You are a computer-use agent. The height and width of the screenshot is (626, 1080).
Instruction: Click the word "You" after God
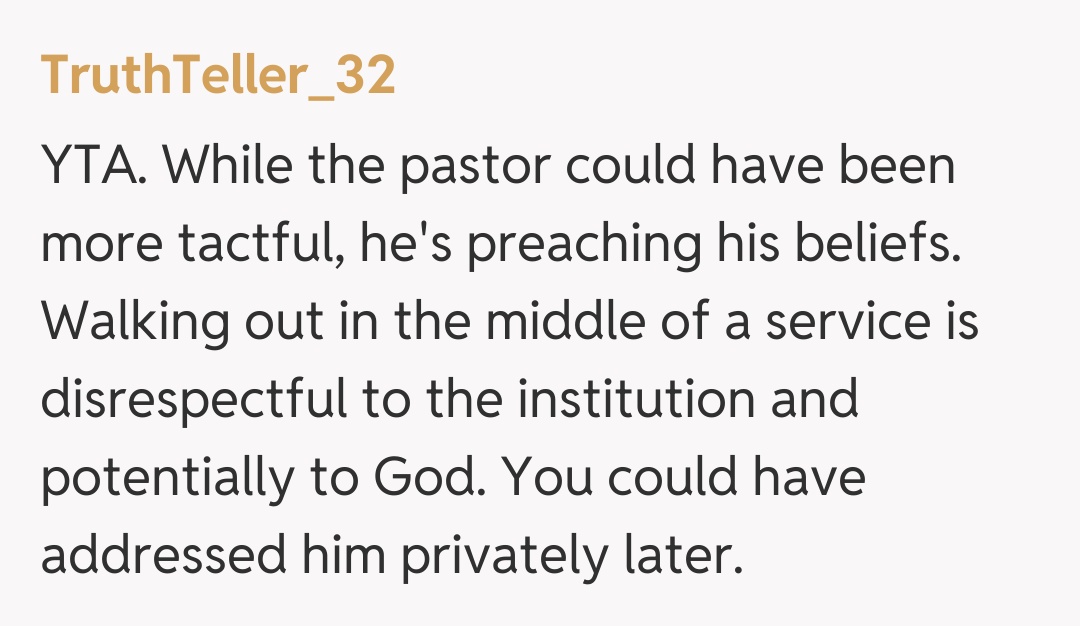point(549,480)
